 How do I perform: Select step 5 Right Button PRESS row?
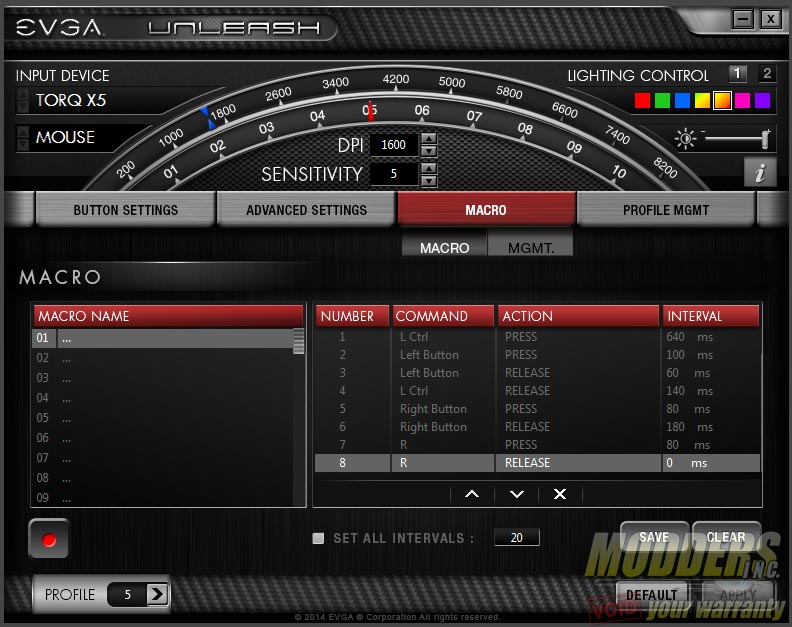(x=537, y=409)
